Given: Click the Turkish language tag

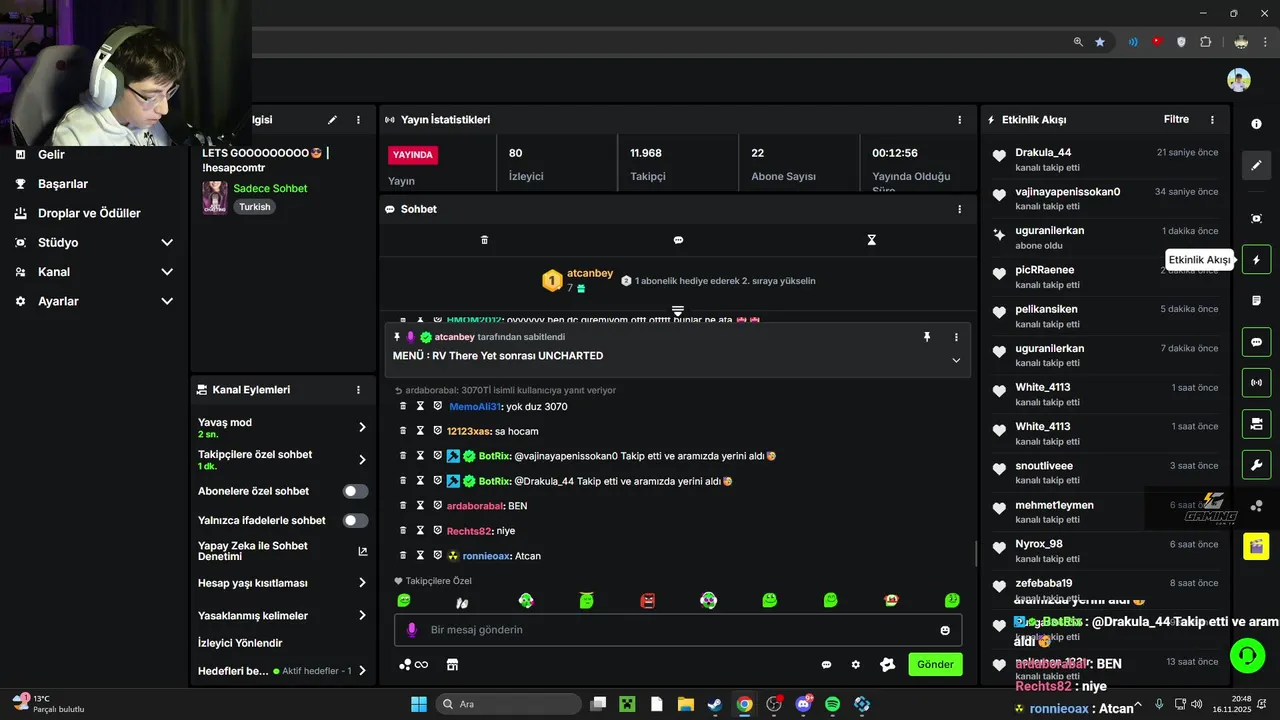Looking at the screenshot, I should pyautogui.click(x=254, y=207).
